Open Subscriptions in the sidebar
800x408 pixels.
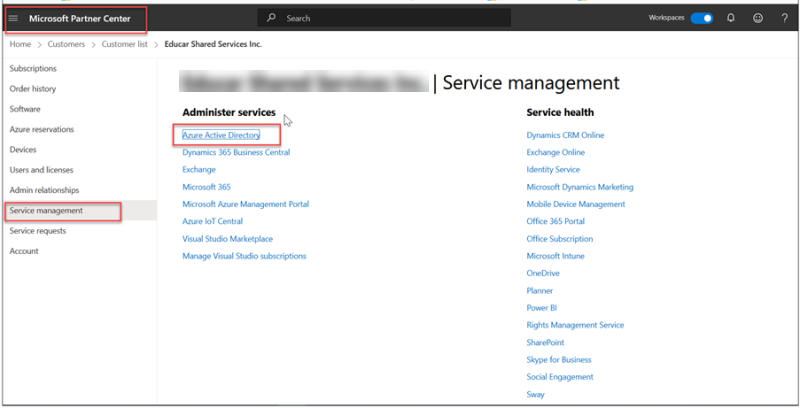[x=33, y=69]
